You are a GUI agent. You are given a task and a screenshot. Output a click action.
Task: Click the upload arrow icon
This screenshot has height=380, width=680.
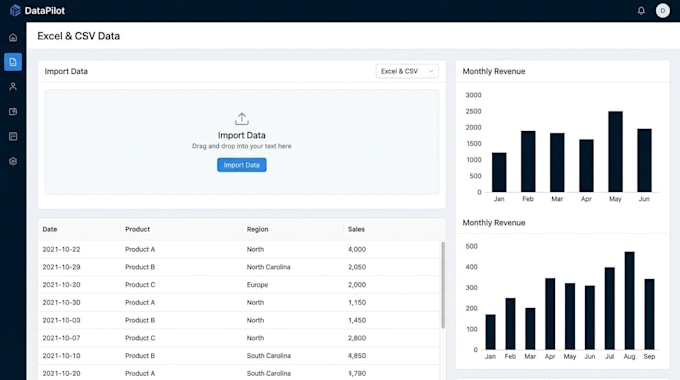[x=242, y=119]
